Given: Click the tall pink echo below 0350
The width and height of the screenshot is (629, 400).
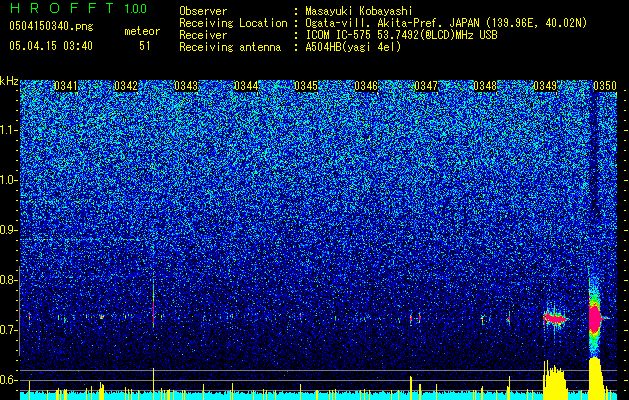Looking at the screenshot, I should pyautogui.click(x=594, y=317).
